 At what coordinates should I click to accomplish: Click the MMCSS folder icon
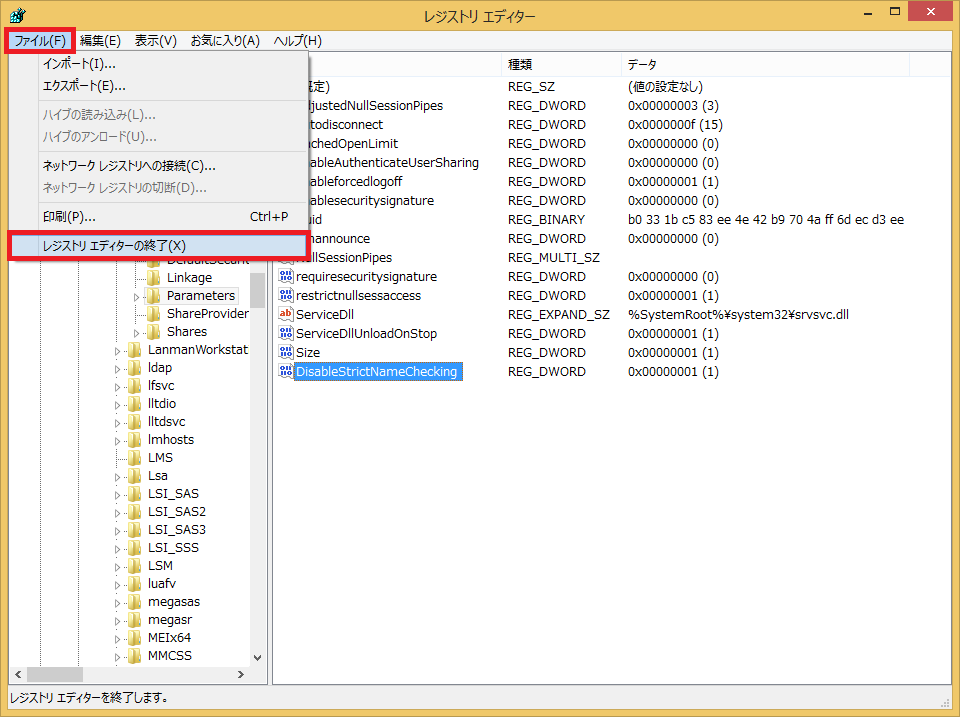(x=135, y=656)
